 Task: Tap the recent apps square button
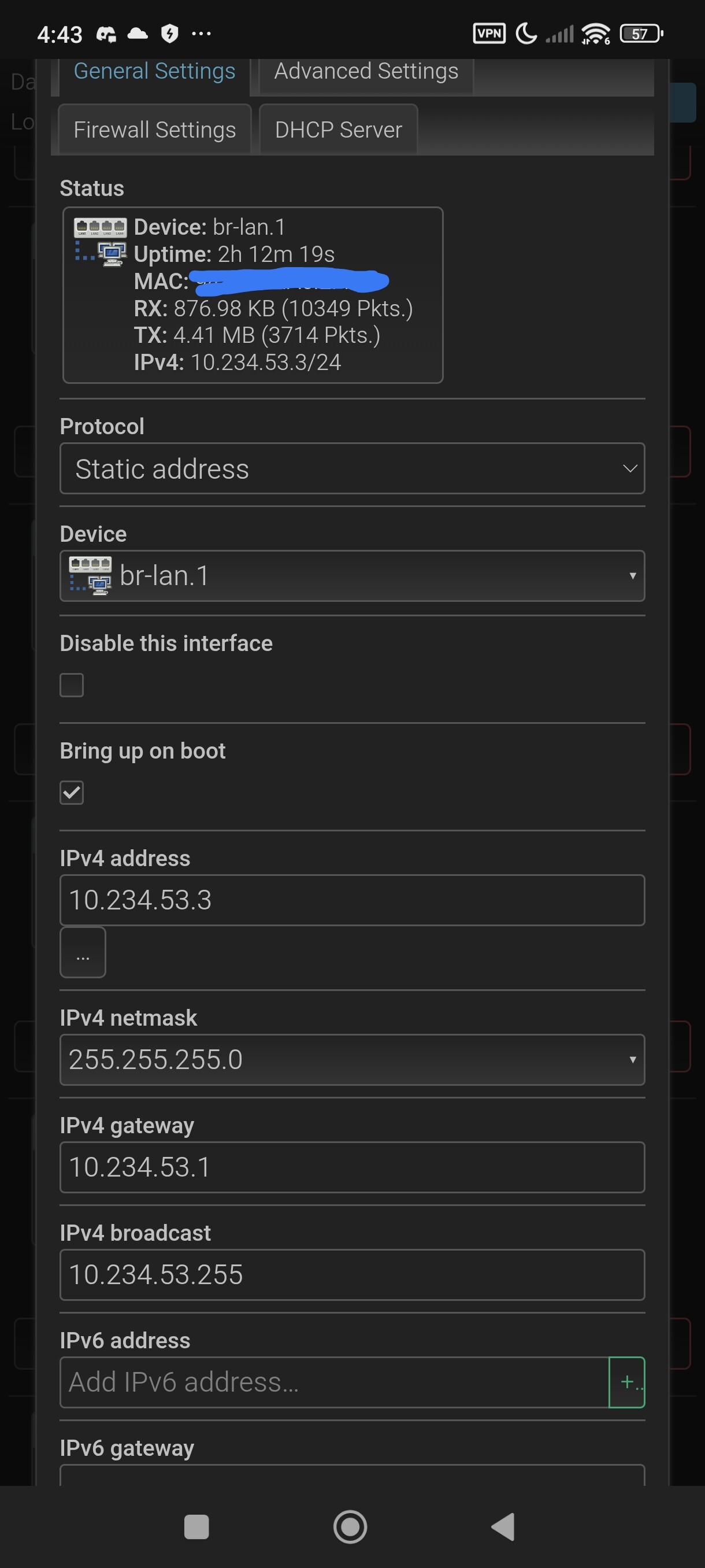tap(196, 1526)
